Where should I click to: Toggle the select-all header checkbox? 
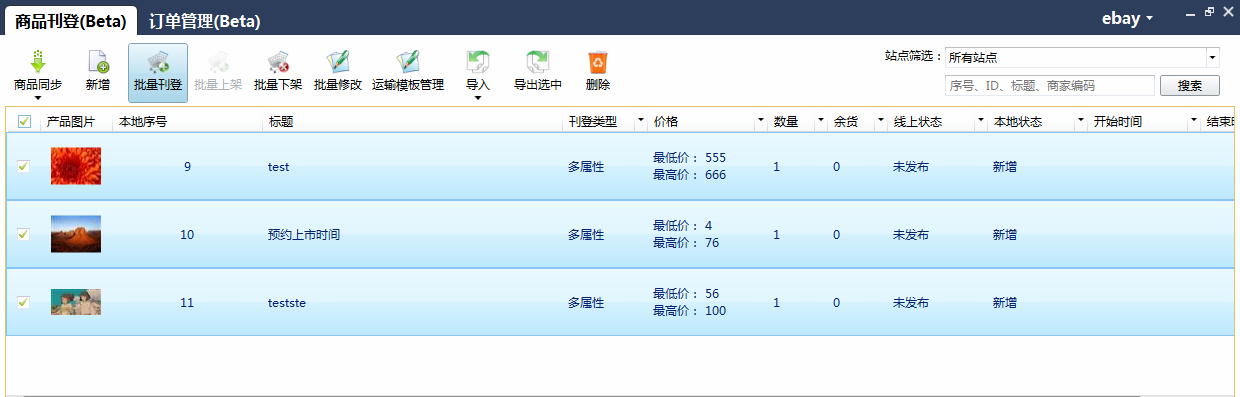(24, 122)
